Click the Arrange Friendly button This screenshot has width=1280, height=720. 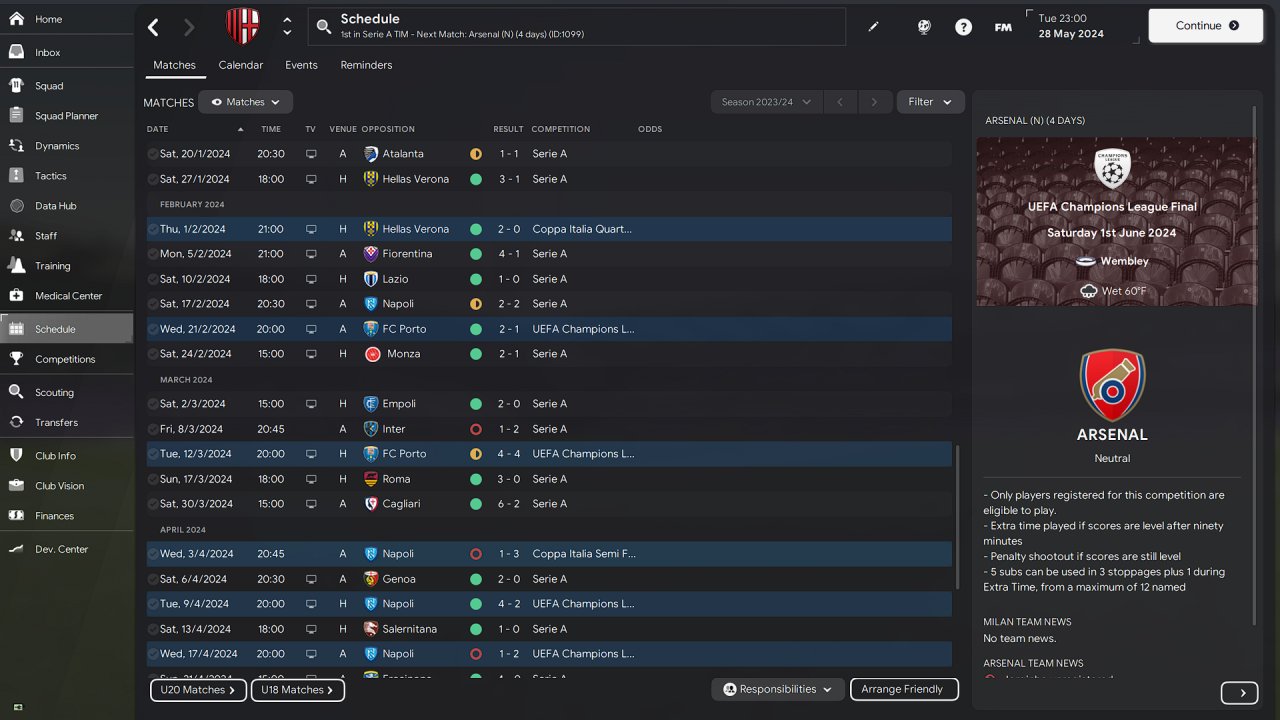(x=904, y=689)
